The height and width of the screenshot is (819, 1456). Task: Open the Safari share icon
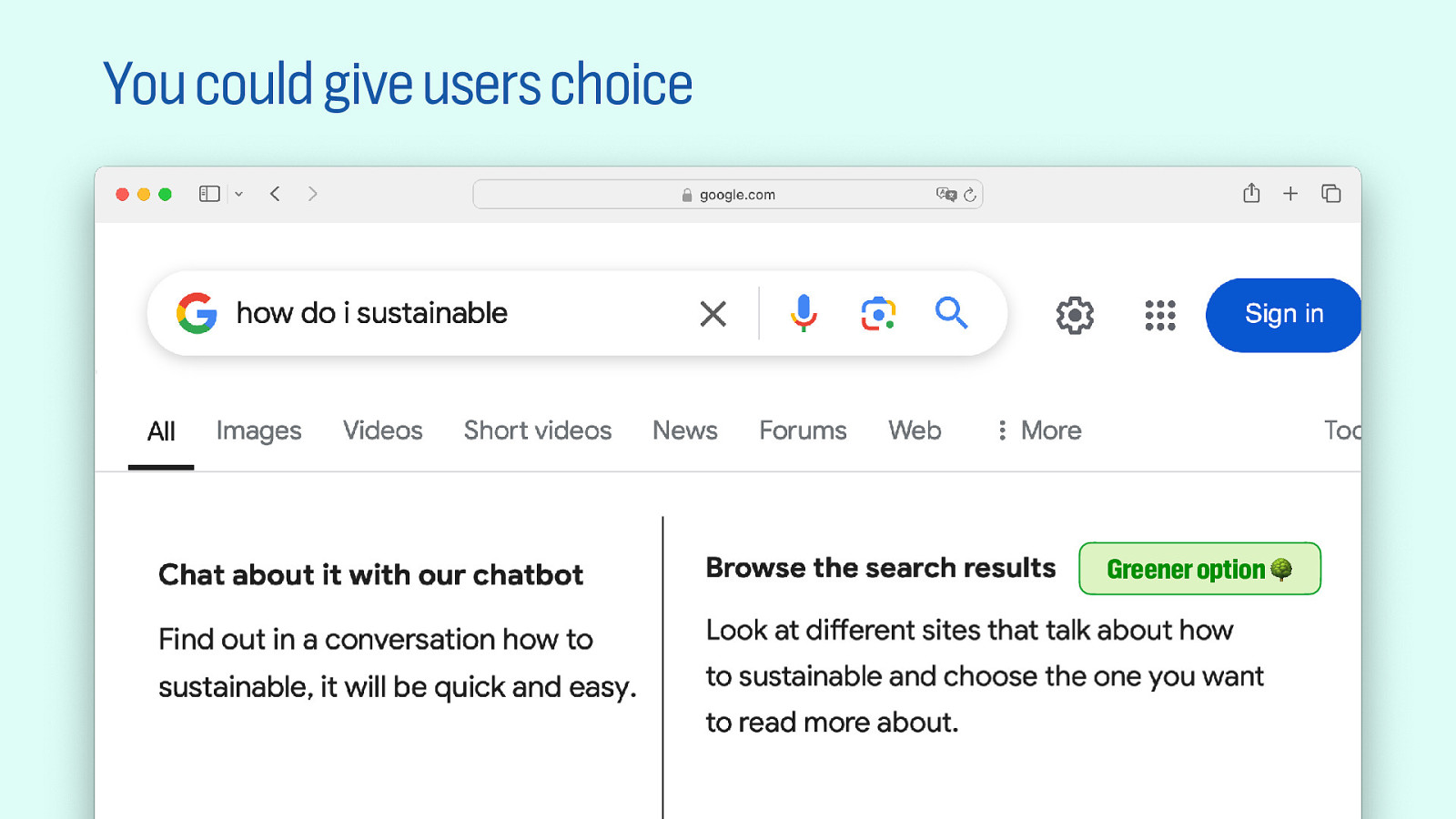click(1251, 193)
